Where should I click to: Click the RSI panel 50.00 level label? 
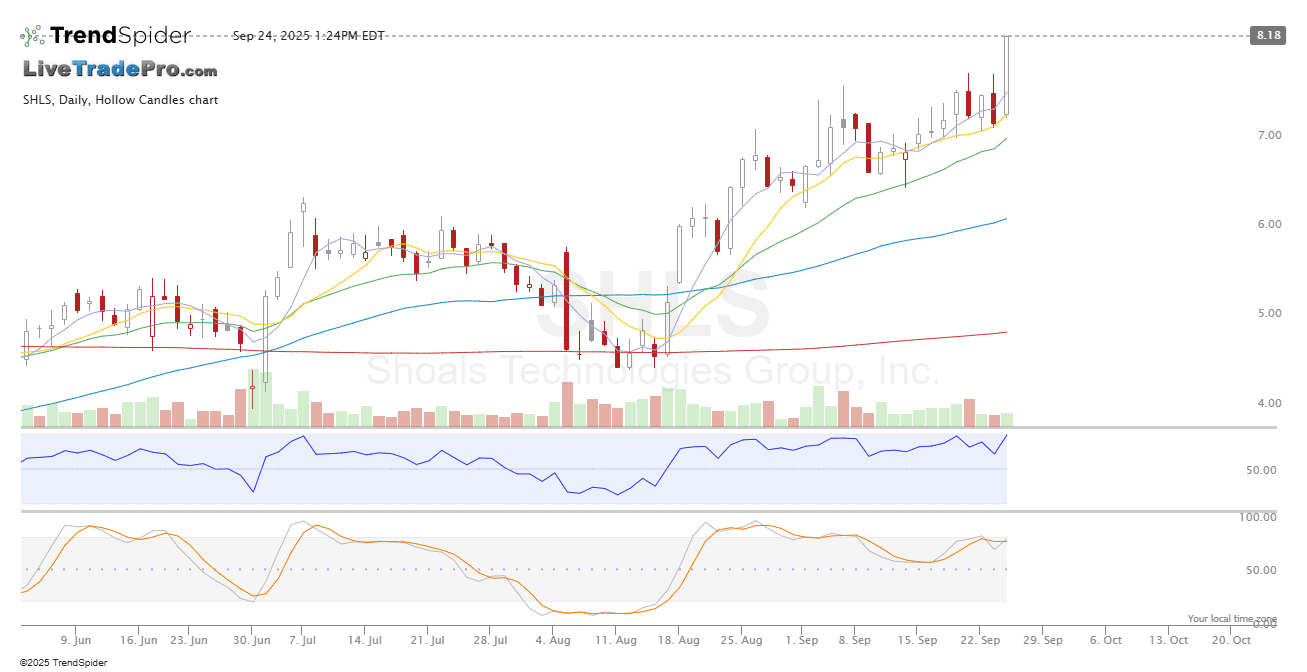(1261, 470)
